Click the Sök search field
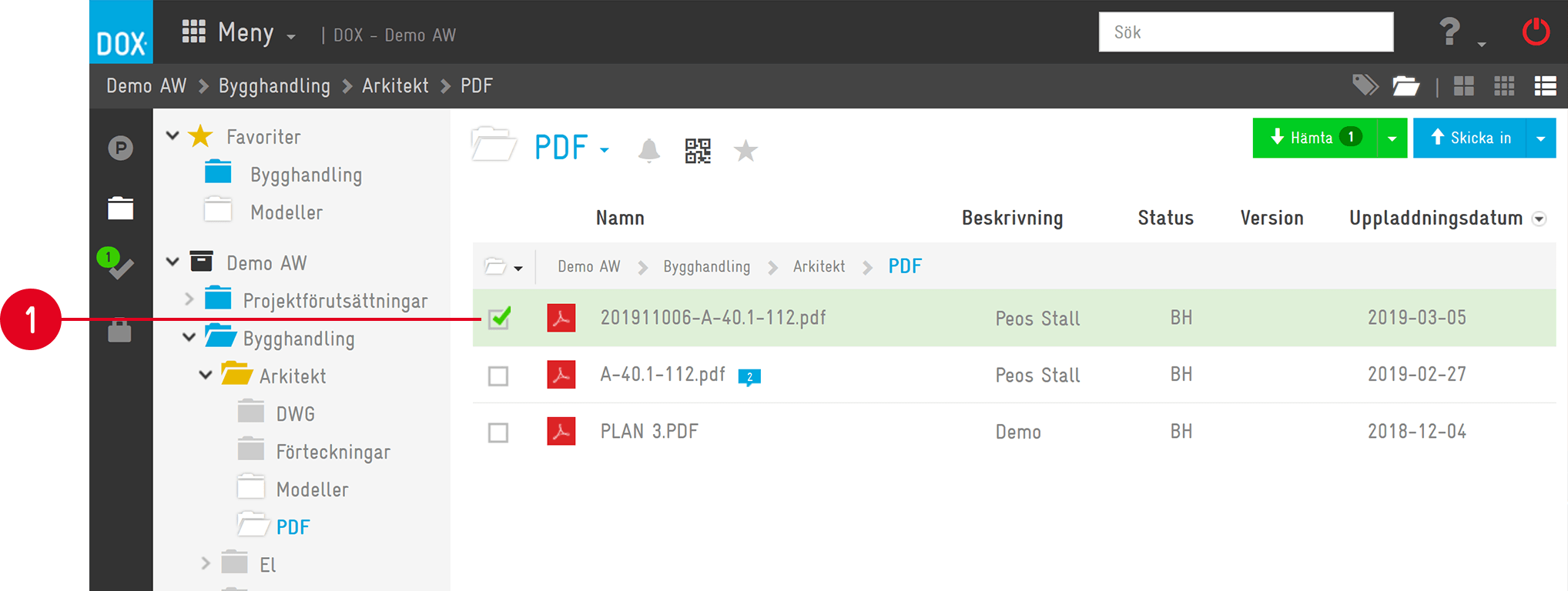Screen dimensions: 1568x591 1245,32
